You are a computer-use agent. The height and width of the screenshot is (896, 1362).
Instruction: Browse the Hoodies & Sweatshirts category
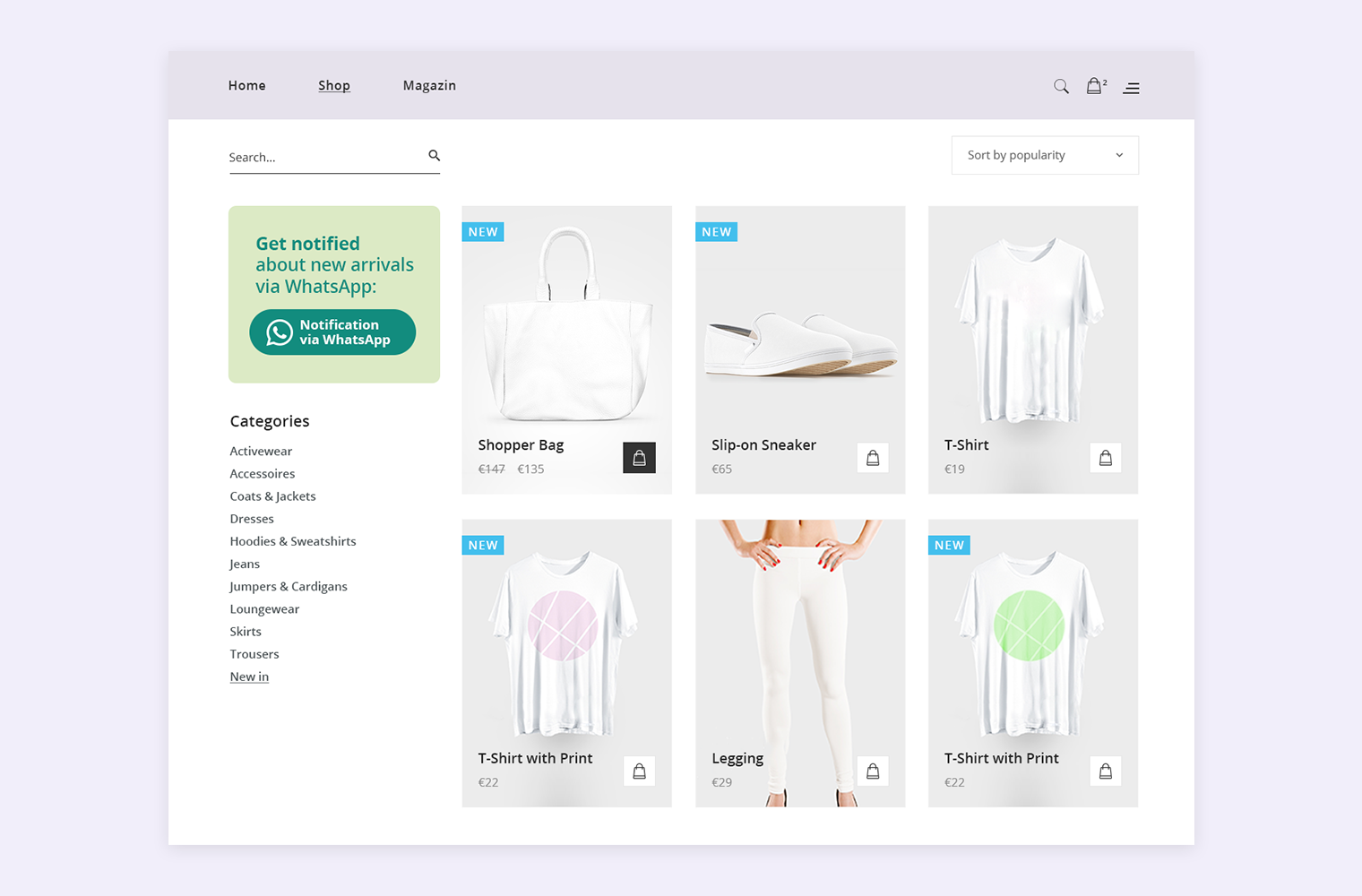tap(293, 541)
